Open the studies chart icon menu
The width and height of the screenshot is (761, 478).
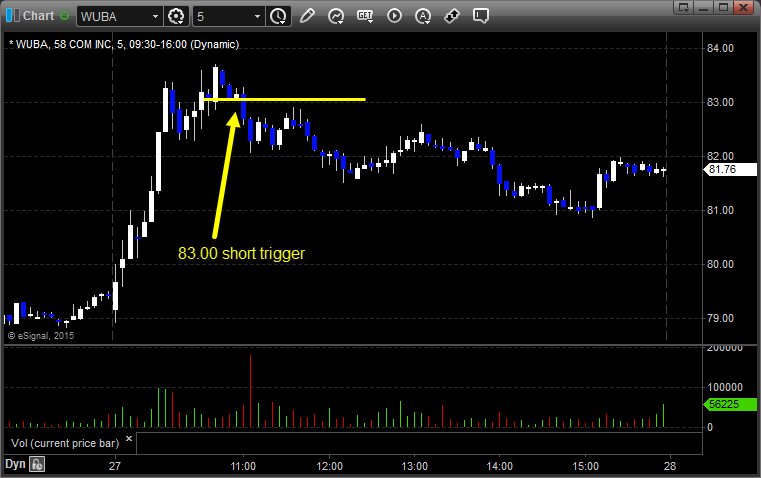[335, 16]
